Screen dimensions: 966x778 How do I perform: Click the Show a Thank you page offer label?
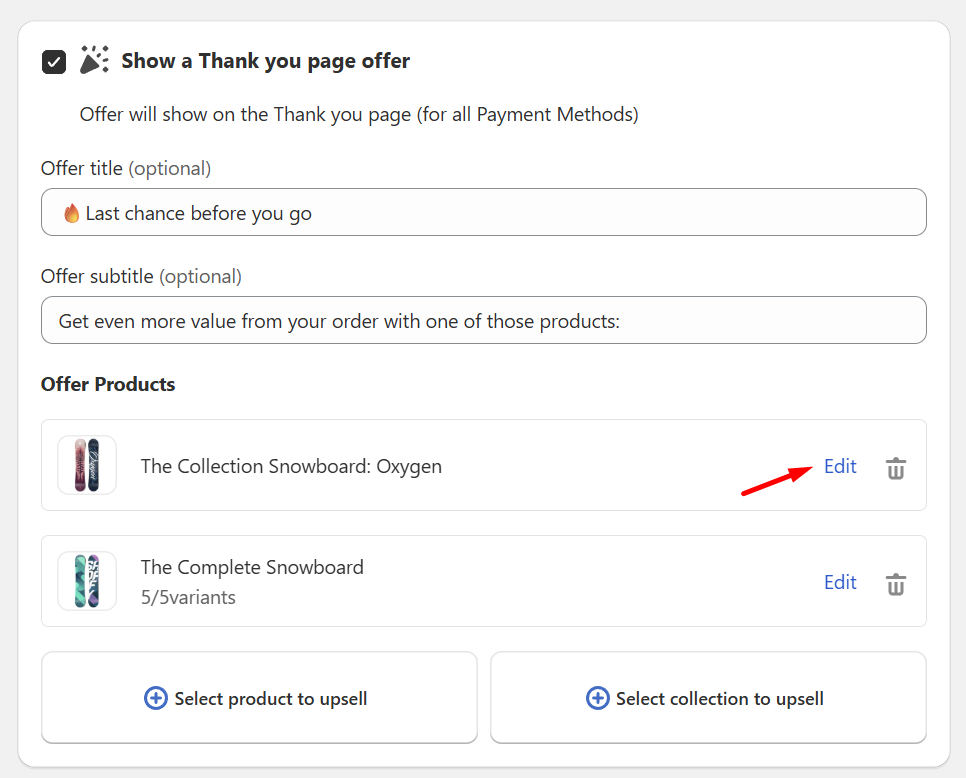265,61
